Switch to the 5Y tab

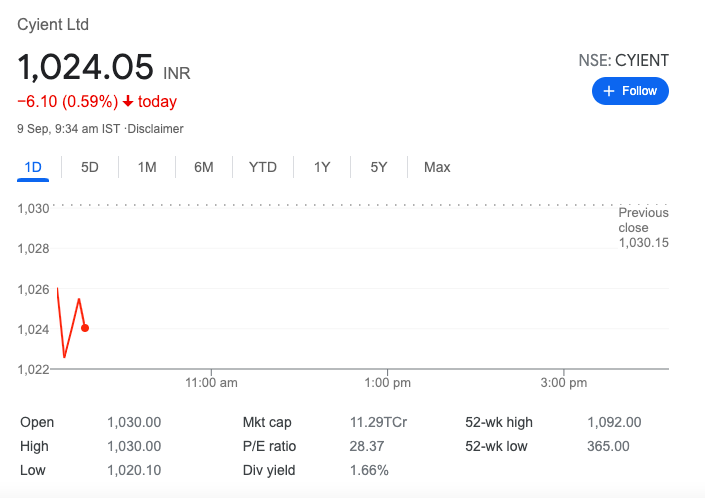379,167
